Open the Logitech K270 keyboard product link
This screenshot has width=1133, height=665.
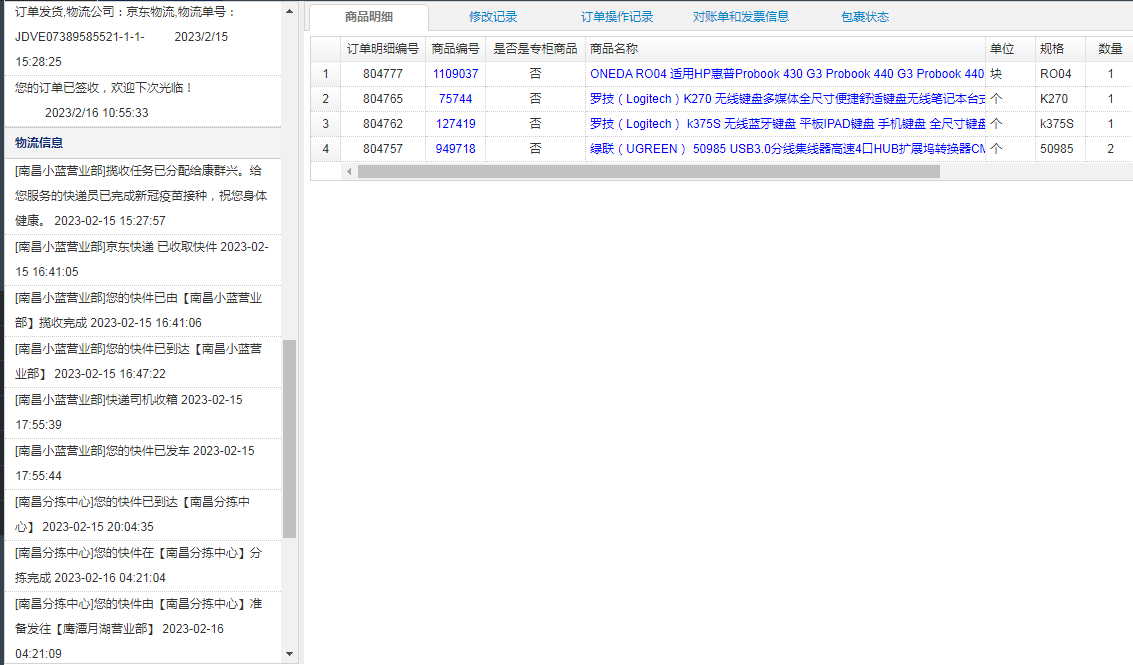pyautogui.click(x=787, y=99)
